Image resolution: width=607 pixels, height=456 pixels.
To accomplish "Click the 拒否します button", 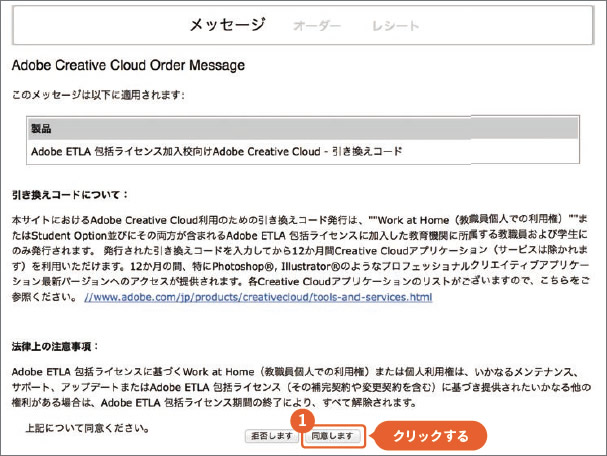I will pyautogui.click(x=272, y=436).
